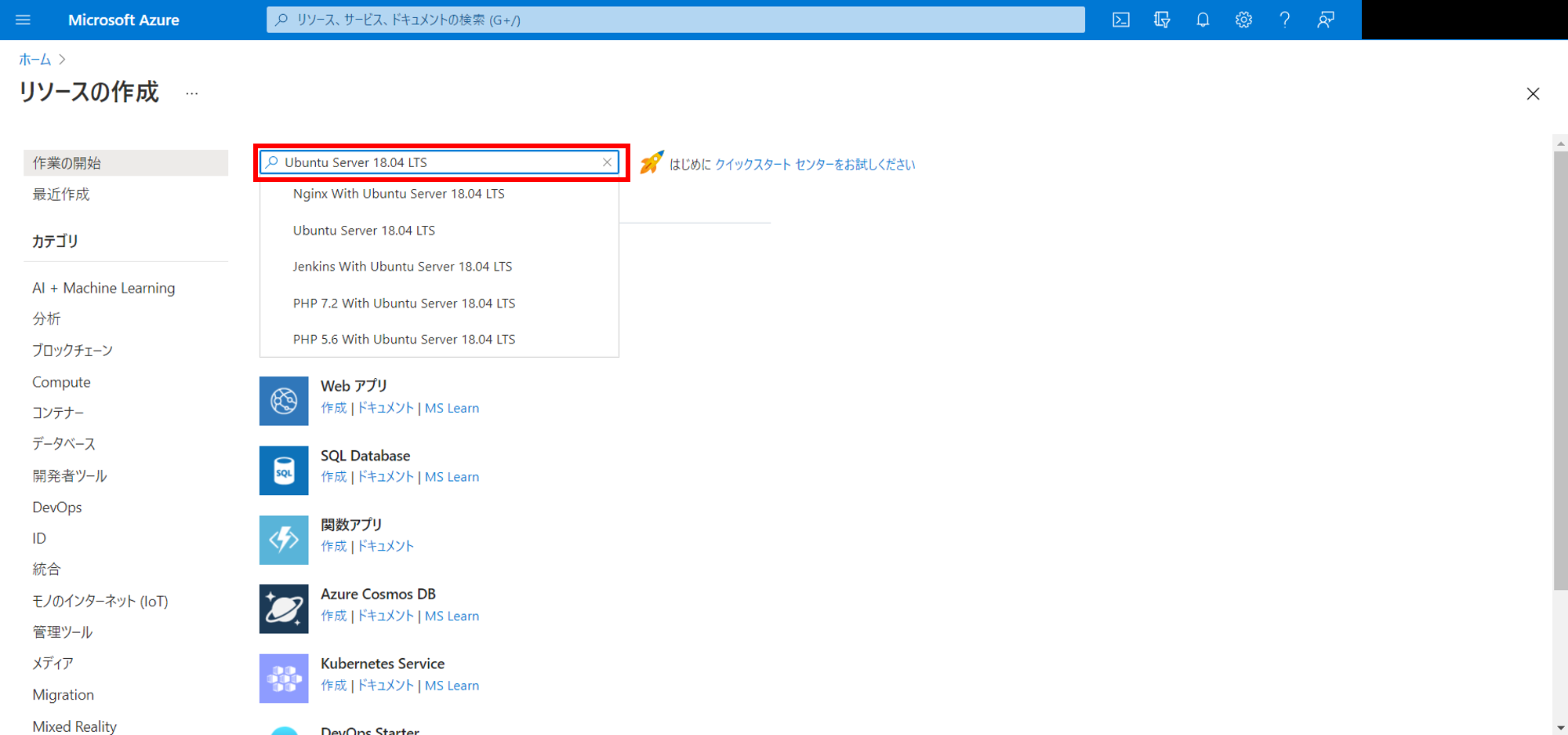The height and width of the screenshot is (735, 1568).
Task: Open the モノのインターネット (IoT) category
Action: 100,601
